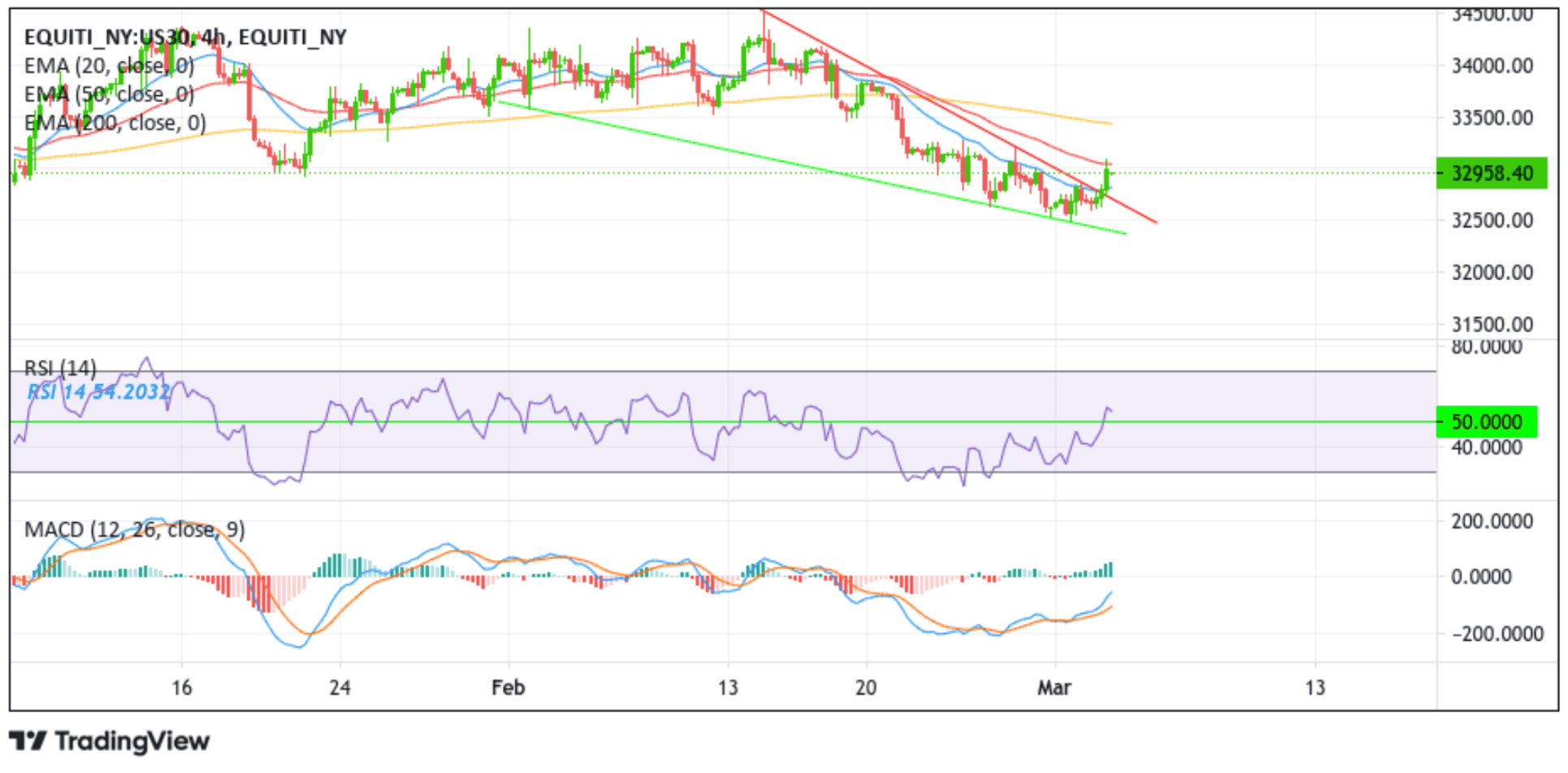Click the 20 date label on time axis
This screenshot has height=773, width=1568.
click(x=865, y=688)
